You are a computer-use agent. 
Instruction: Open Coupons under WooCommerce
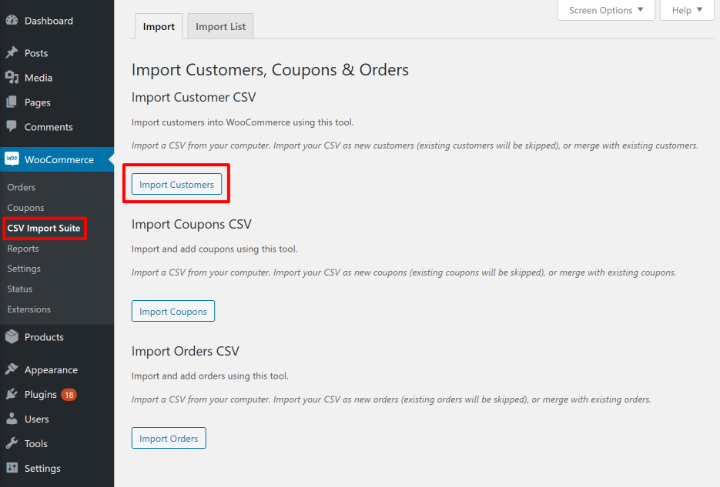pyautogui.click(x=26, y=207)
